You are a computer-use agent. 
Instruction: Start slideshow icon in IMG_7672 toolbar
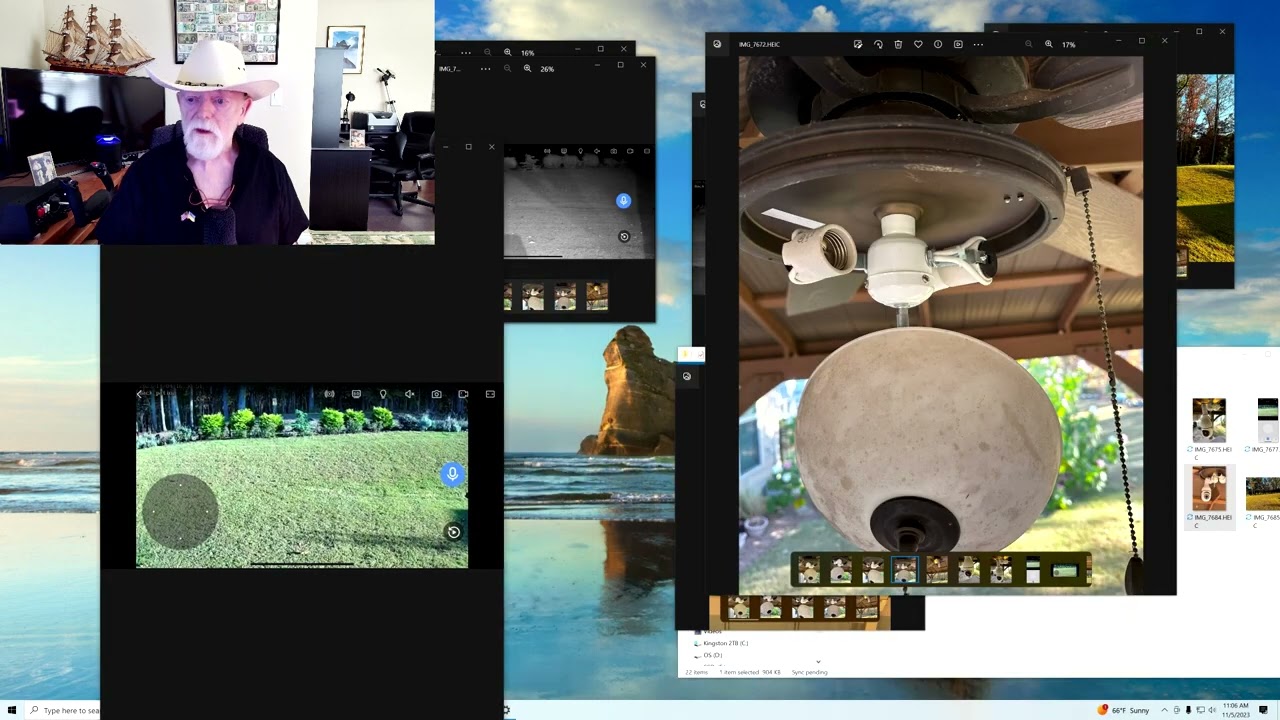coord(958,44)
